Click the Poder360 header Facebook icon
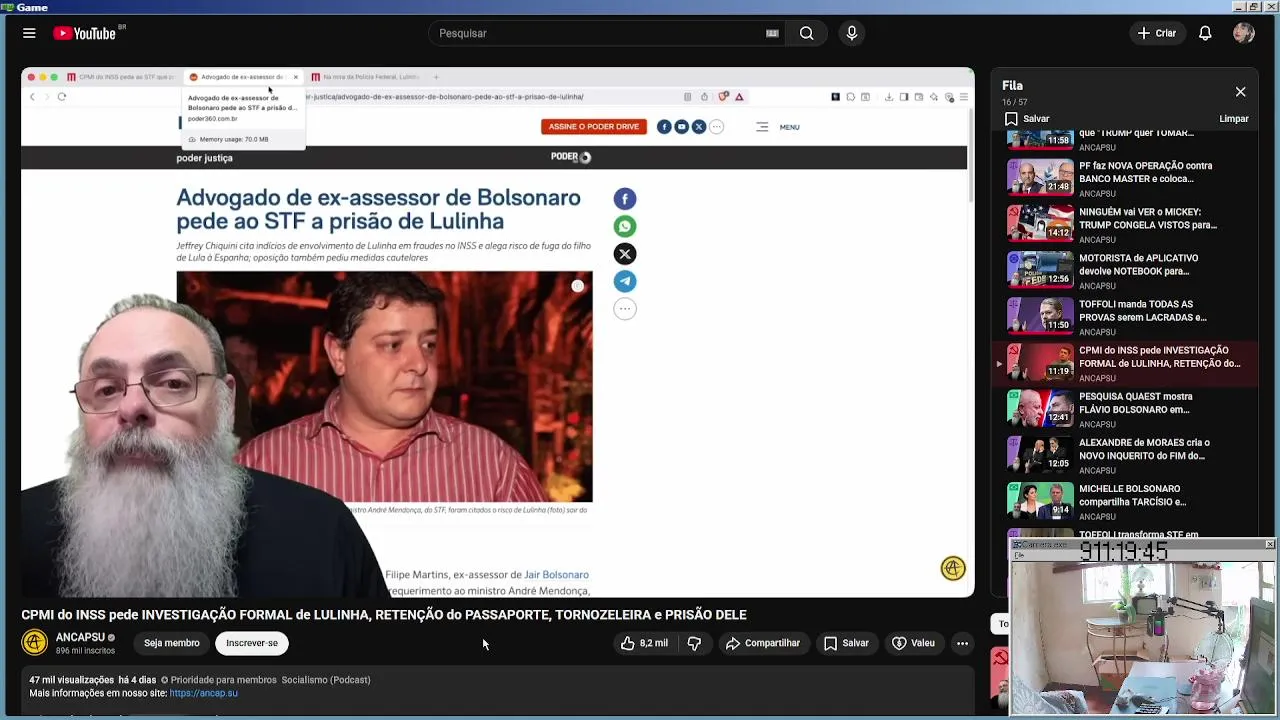Image resolution: width=1280 pixels, height=720 pixels. pyautogui.click(x=664, y=127)
